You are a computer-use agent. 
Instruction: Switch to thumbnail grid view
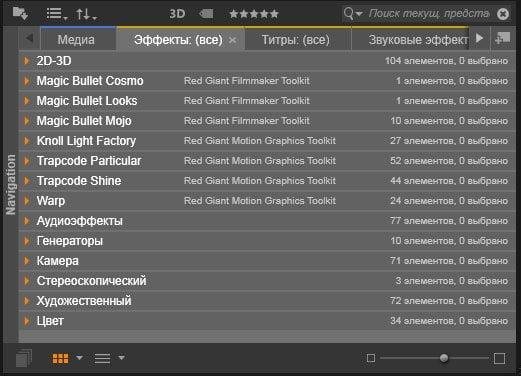pyautogui.click(x=60, y=359)
